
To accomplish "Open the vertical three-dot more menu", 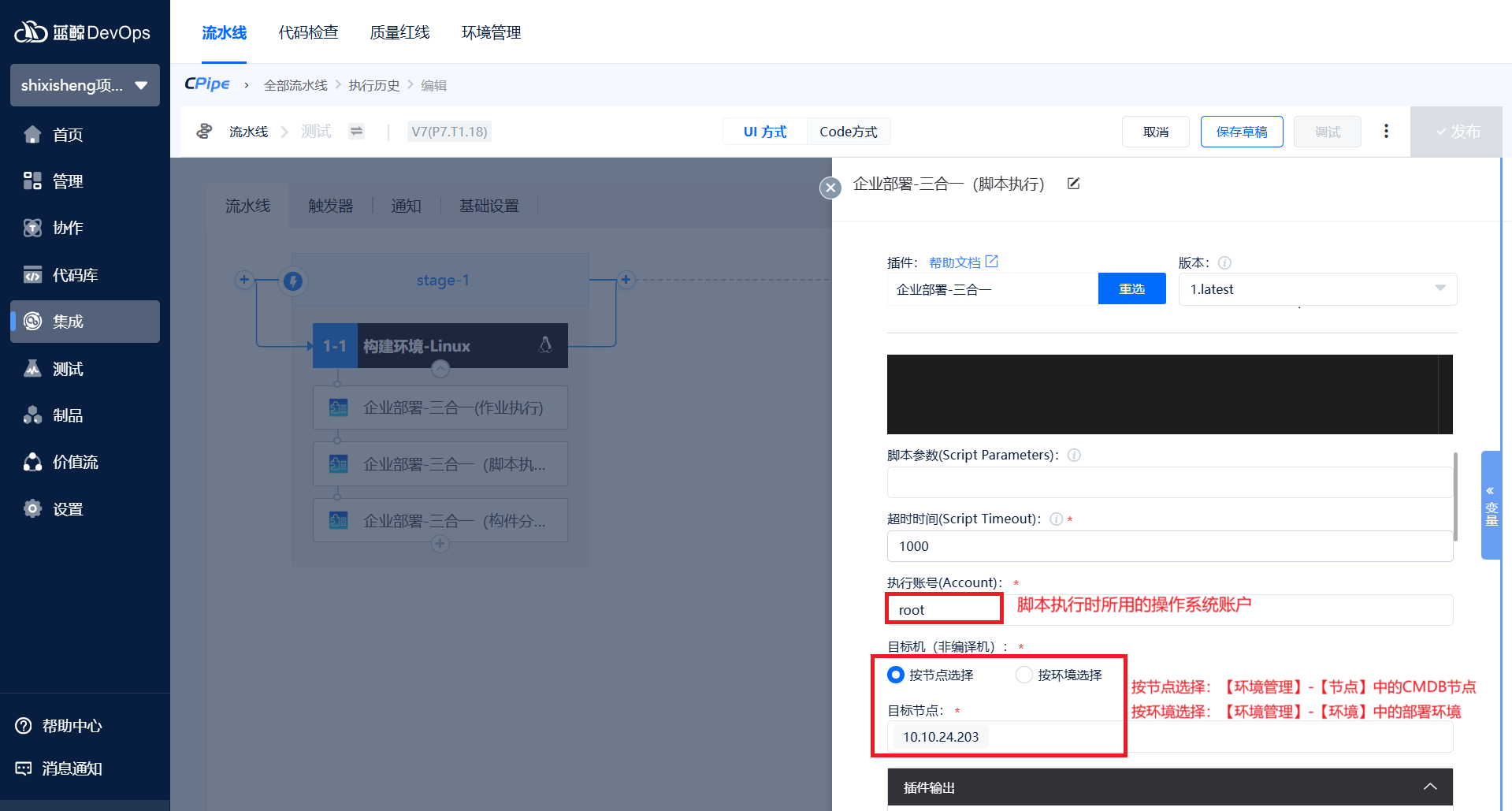I will click(x=1386, y=132).
